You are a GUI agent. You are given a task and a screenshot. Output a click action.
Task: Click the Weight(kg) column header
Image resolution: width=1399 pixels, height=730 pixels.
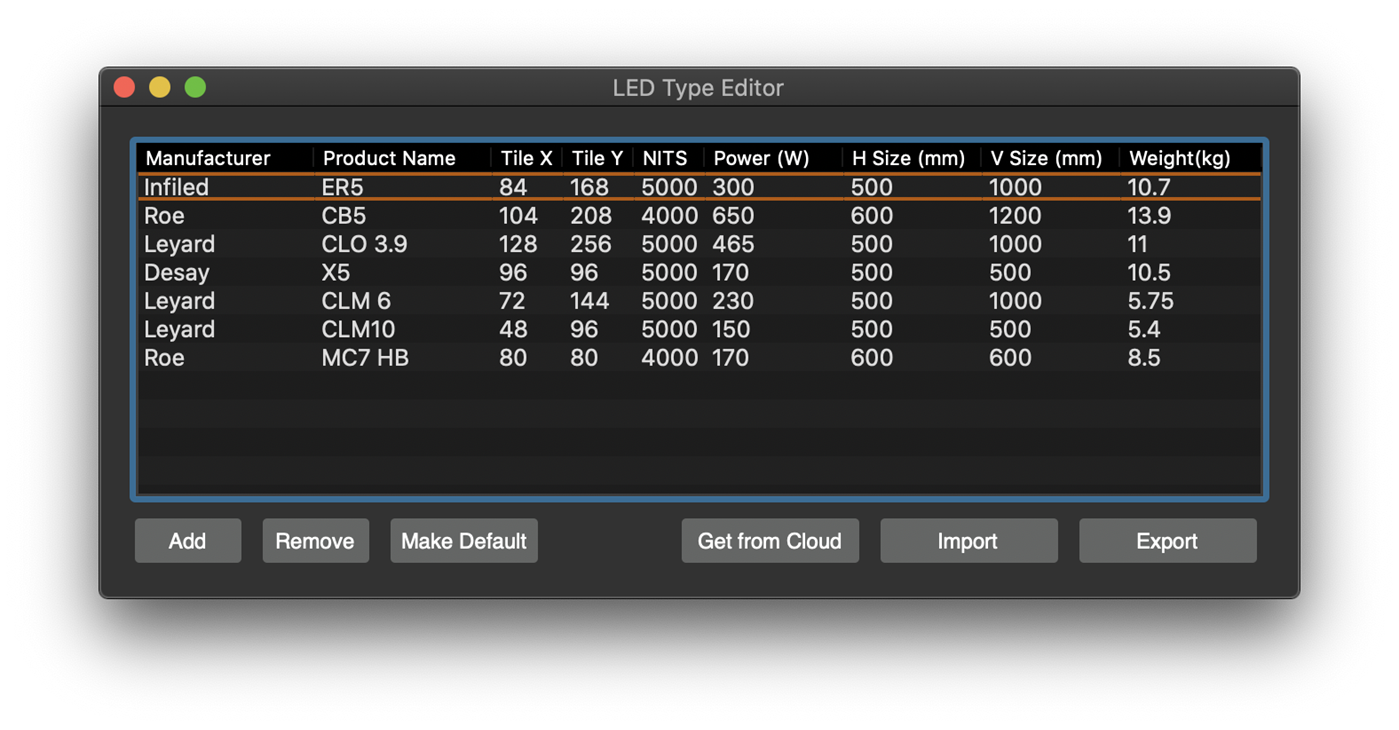pyautogui.click(x=1180, y=158)
